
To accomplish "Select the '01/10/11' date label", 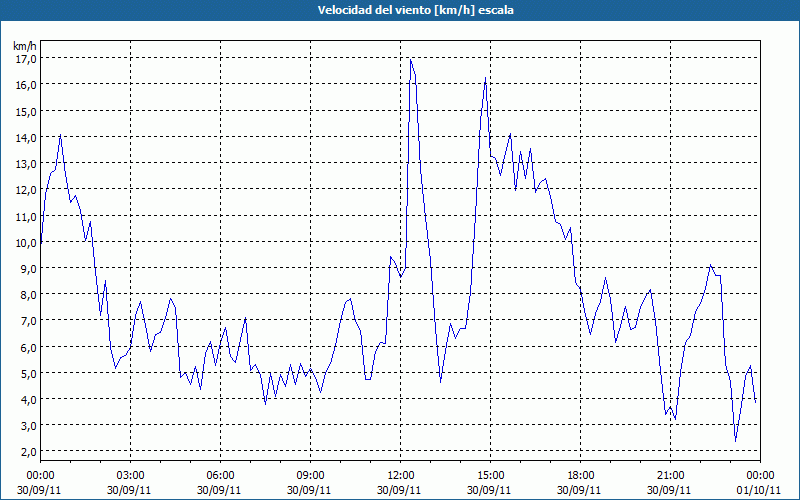I will click(x=760, y=490).
